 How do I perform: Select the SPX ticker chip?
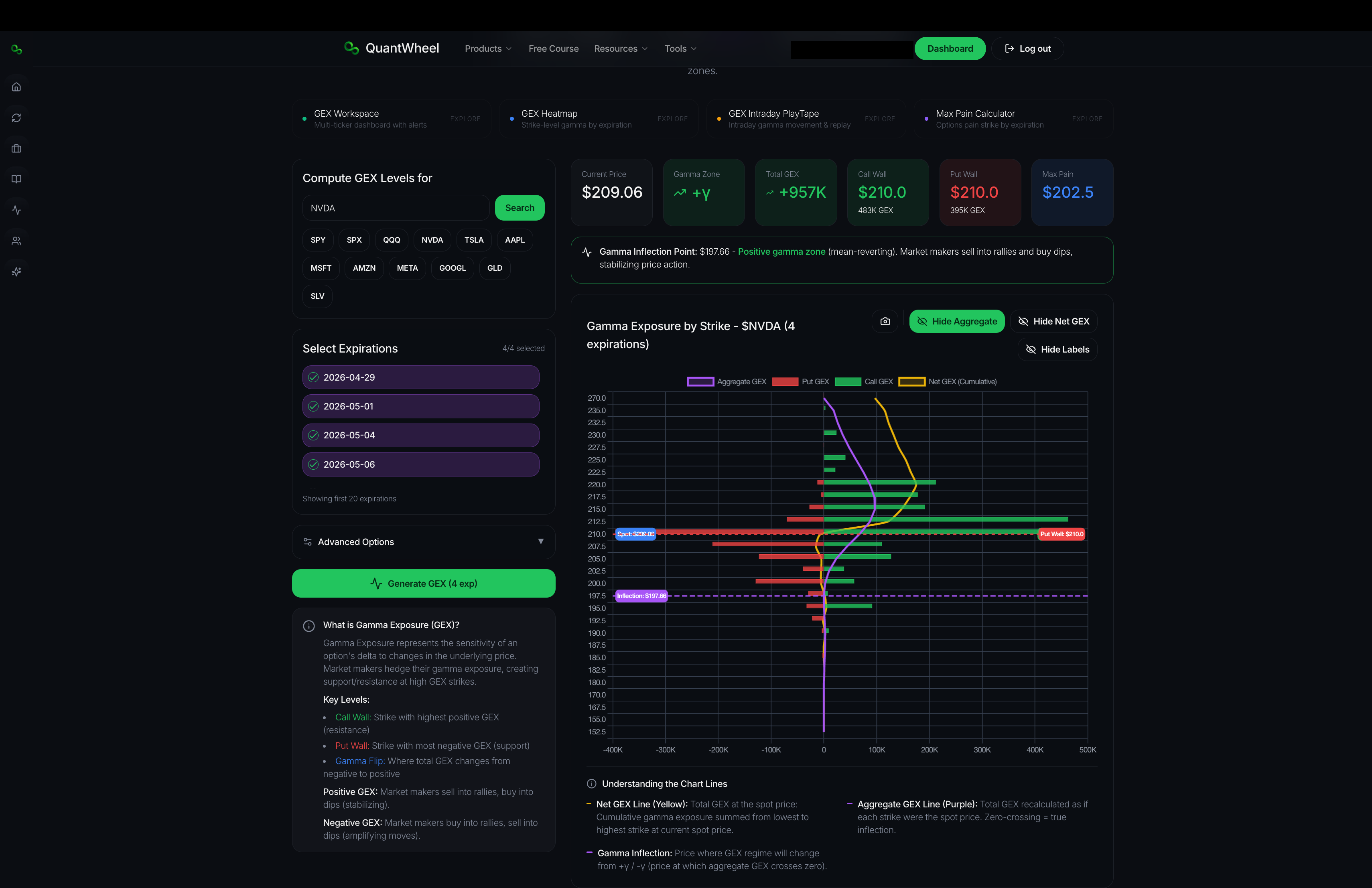click(x=355, y=240)
